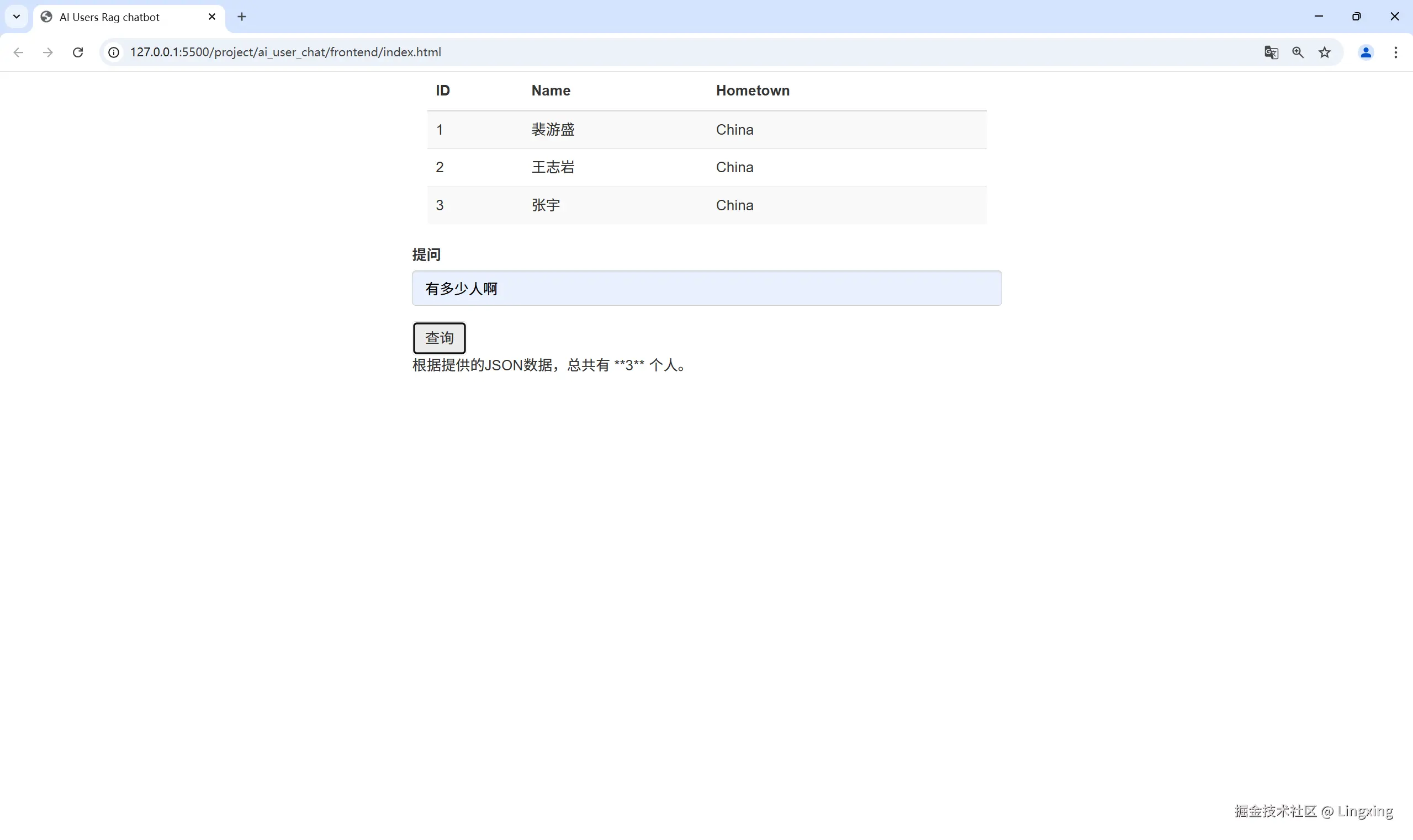Click the 有多少人啊 question input field

click(706, 288)
